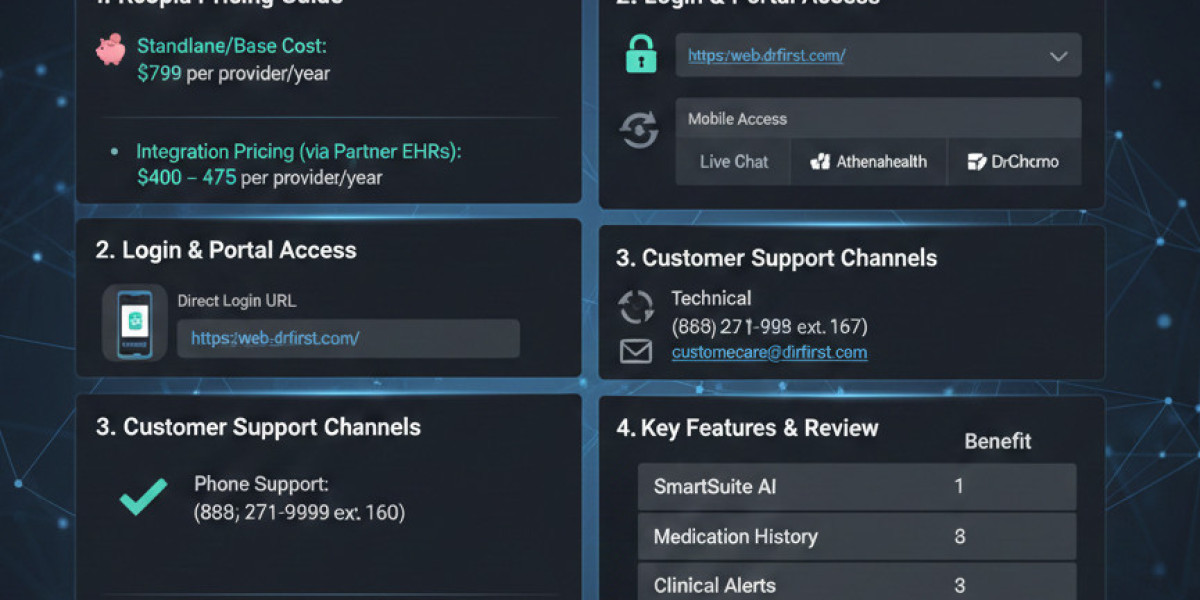Select the SmartSuite AI row

pyautogui.click(x=856, y=487)
